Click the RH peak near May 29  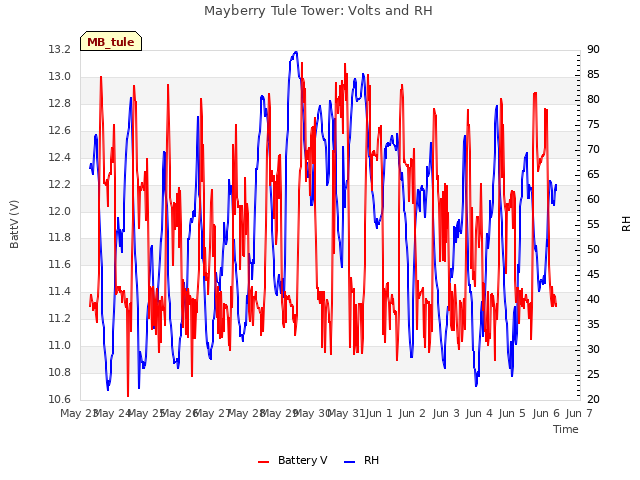click(296, 52)
